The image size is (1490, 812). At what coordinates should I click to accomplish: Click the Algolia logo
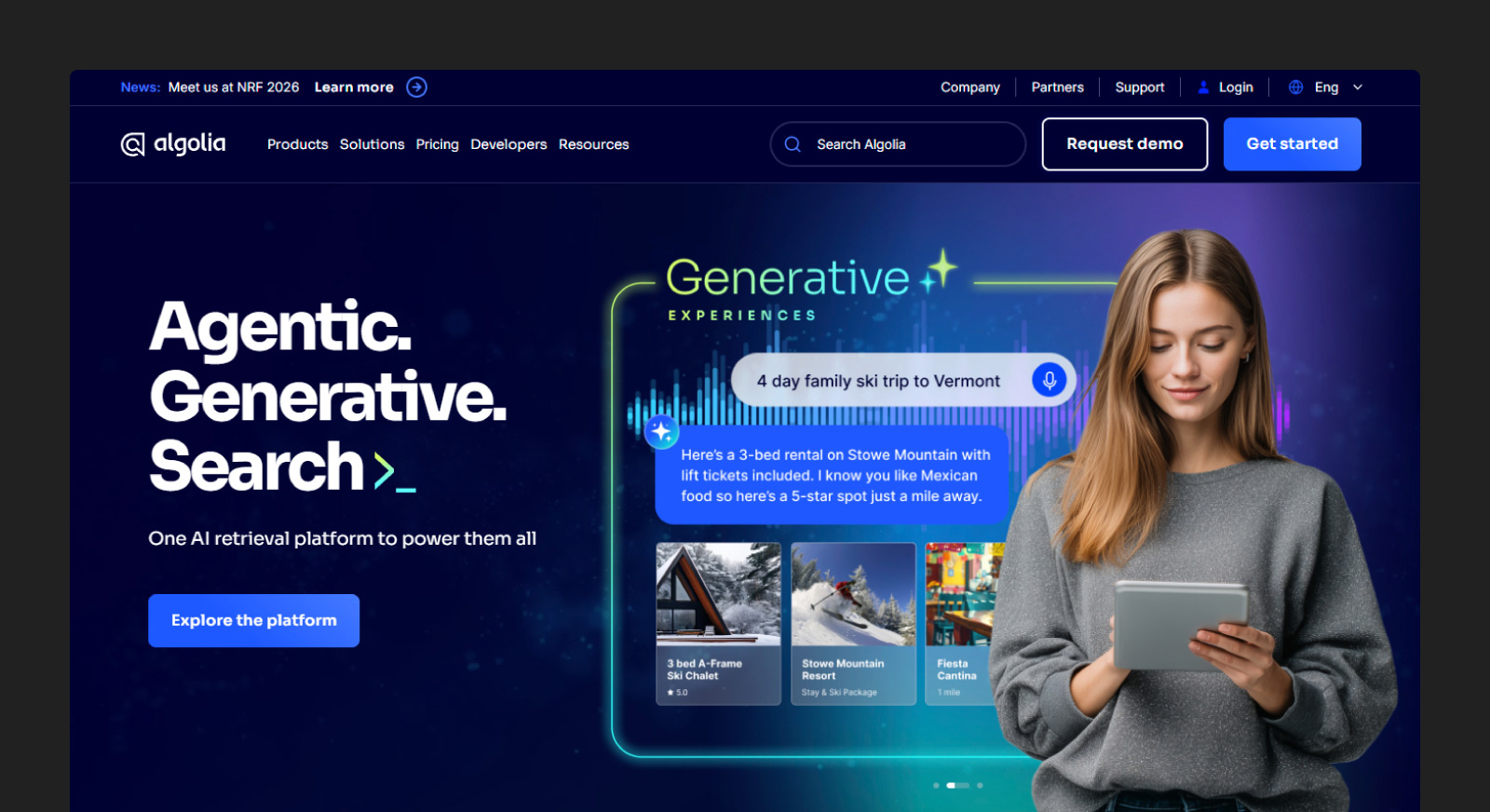[173, 144]
